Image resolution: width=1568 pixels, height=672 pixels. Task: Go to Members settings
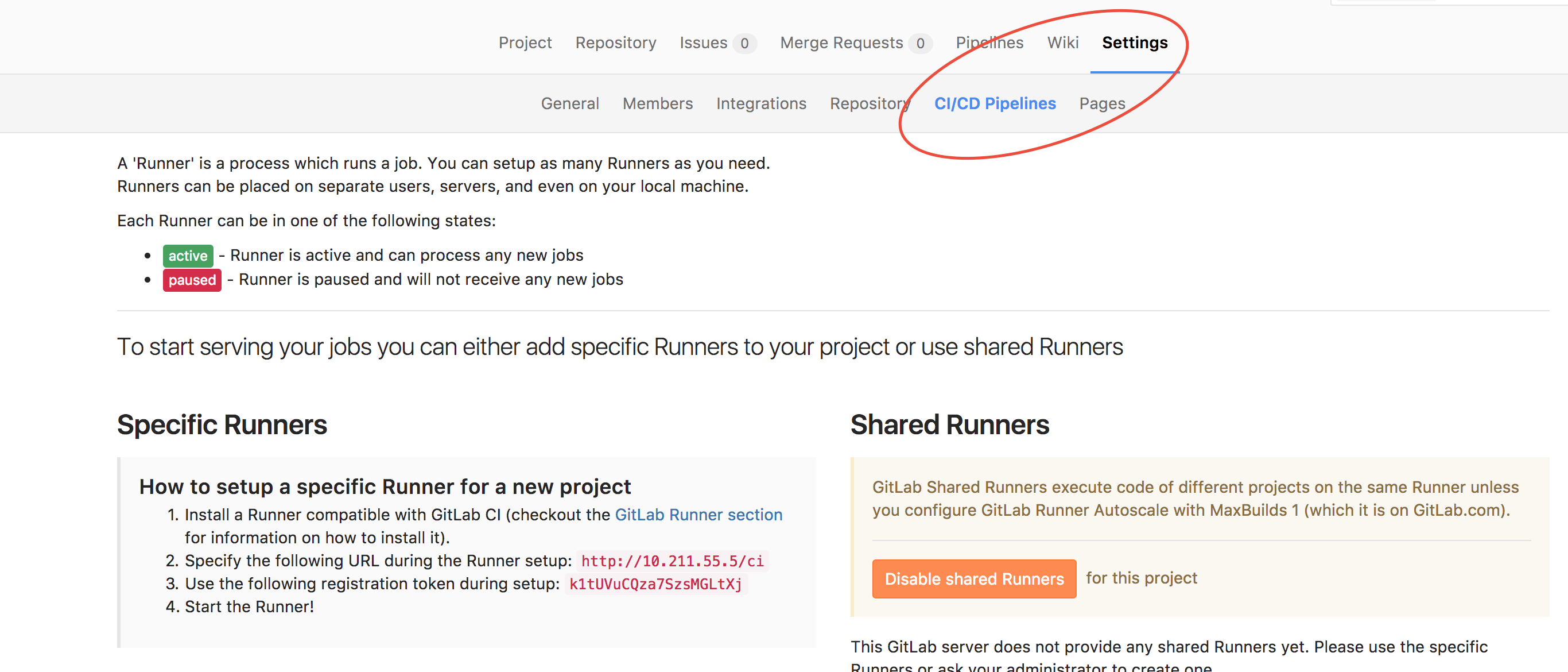tap(657, 103)
